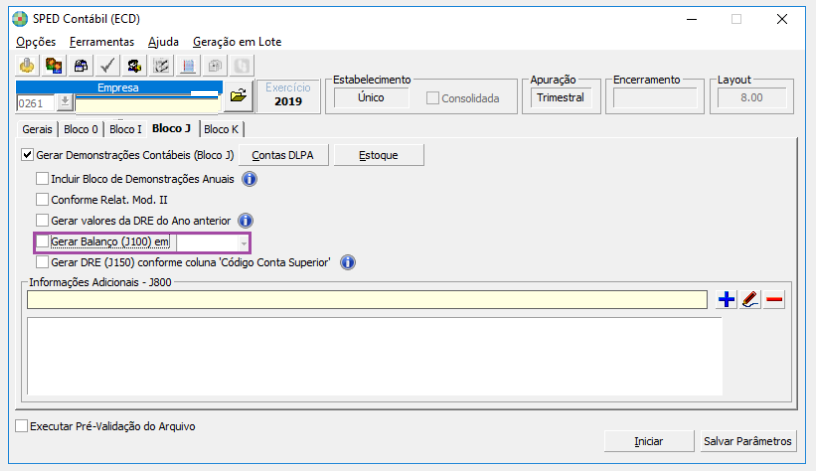Open the Gerar Balanço (J100) dropdown
The image size is (816, 471).
(x=244, y=243)
